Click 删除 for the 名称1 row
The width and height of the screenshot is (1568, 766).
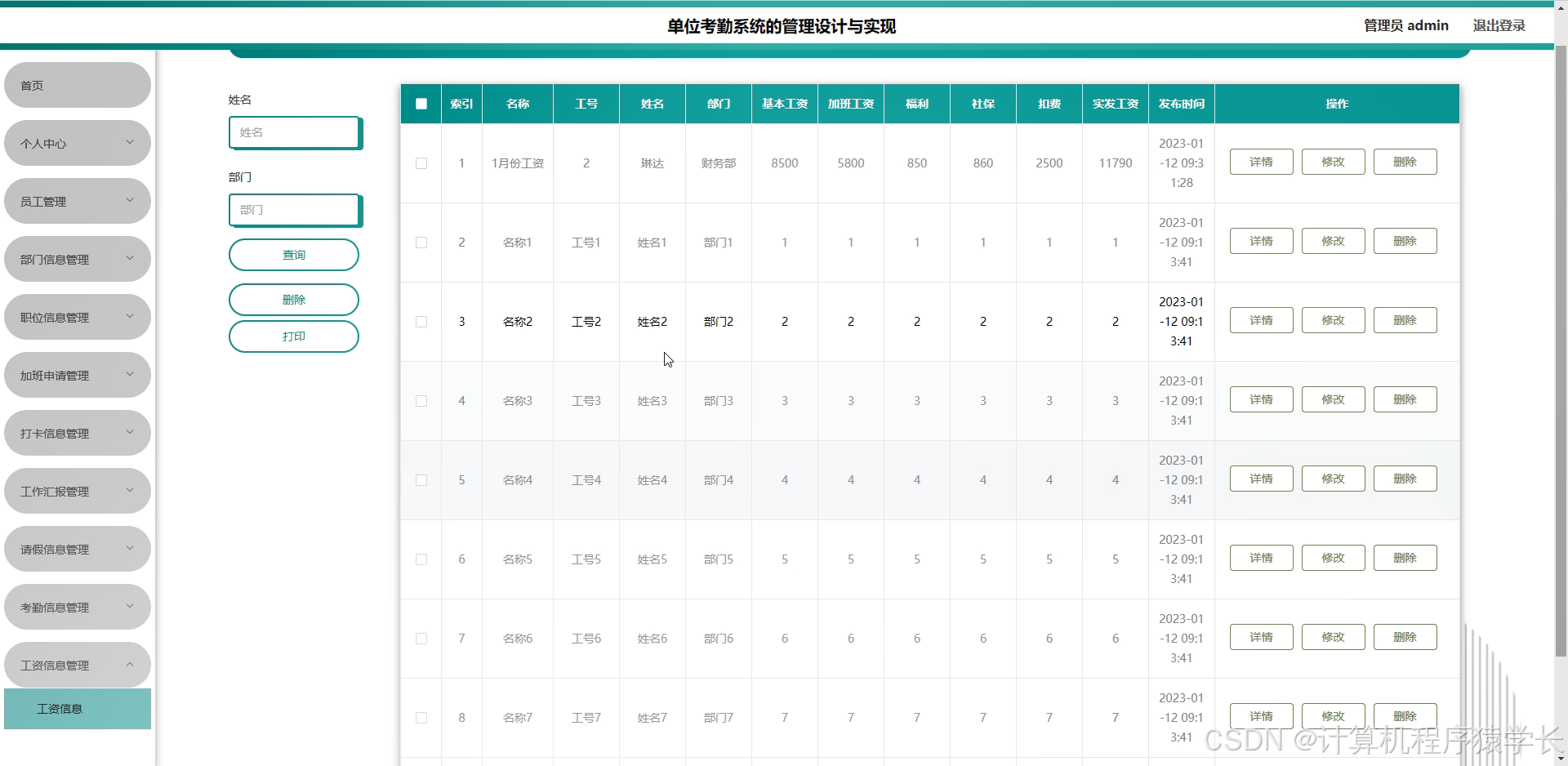tap(1405, 241)
